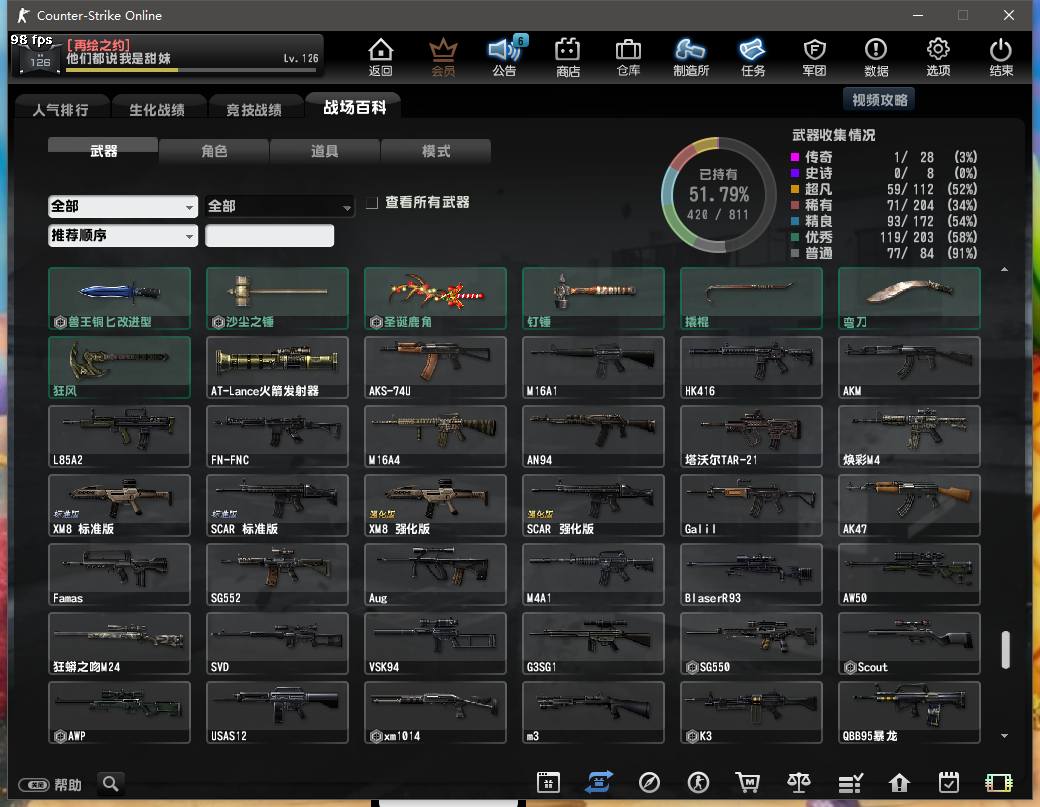The height and width of the screenshot is (807, 1040).
Task: Select the BlaserR93 weapon card
Action: [751, 574]
